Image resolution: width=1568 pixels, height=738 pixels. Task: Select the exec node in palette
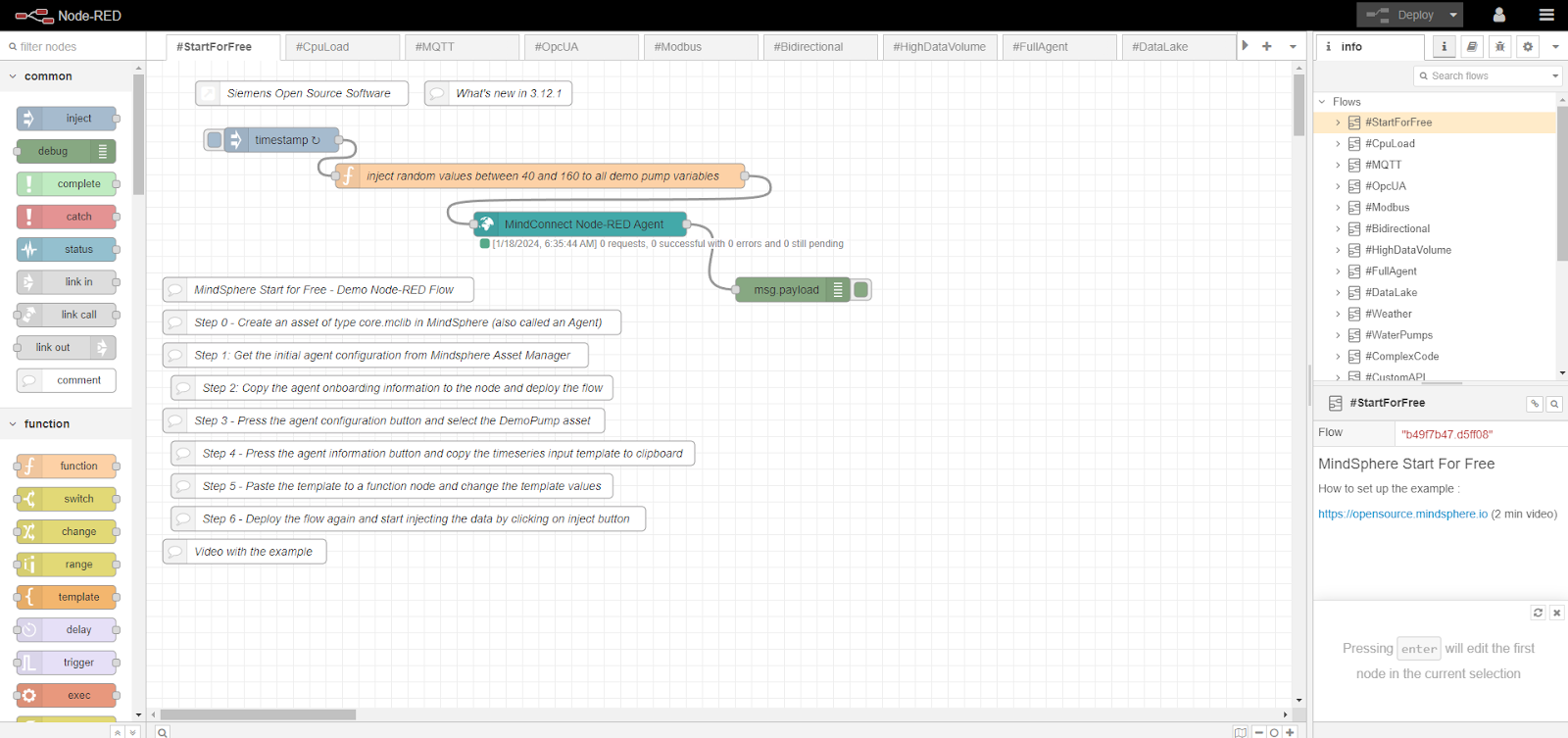(x=67, y=696)
